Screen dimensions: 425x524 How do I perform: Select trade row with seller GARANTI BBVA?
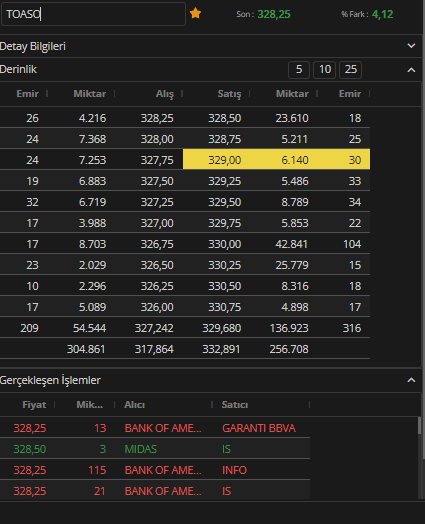coord(155,428)
